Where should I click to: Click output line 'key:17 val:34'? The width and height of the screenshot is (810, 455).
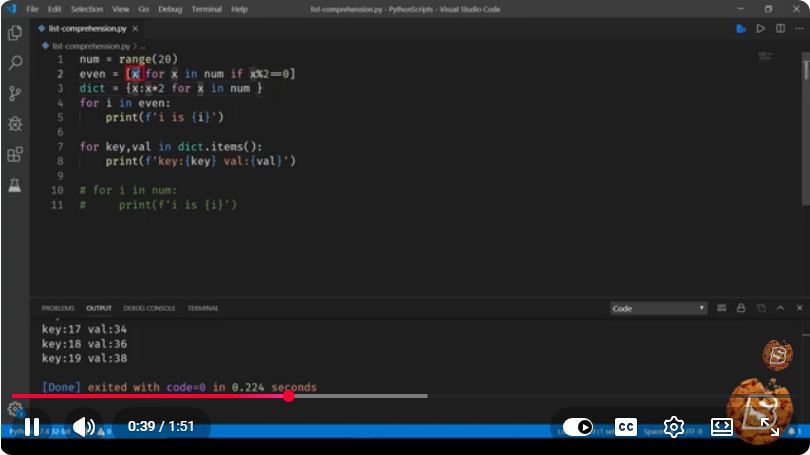(84, 329)
